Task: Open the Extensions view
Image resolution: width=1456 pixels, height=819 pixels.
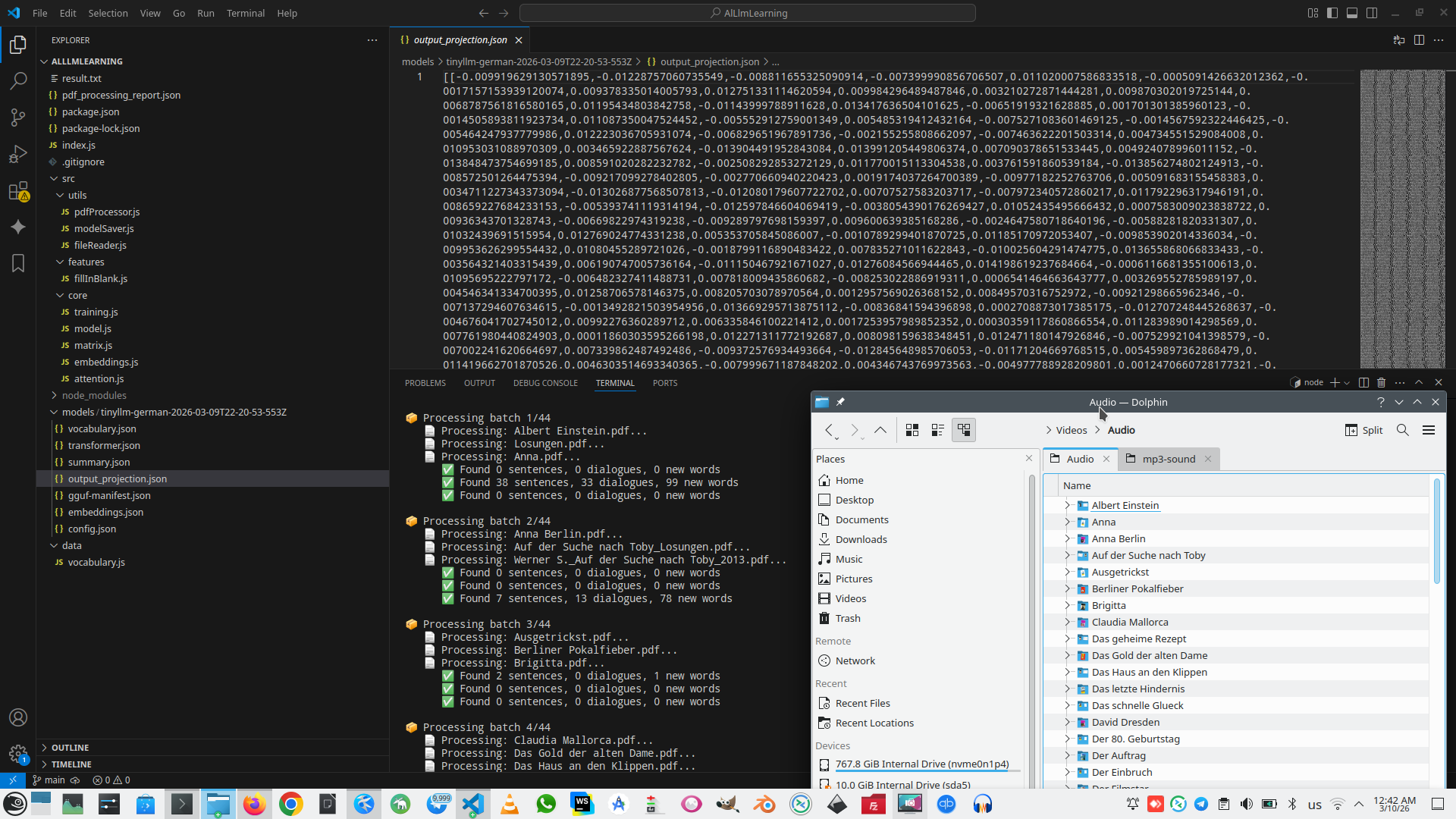Action: (18, 191)
